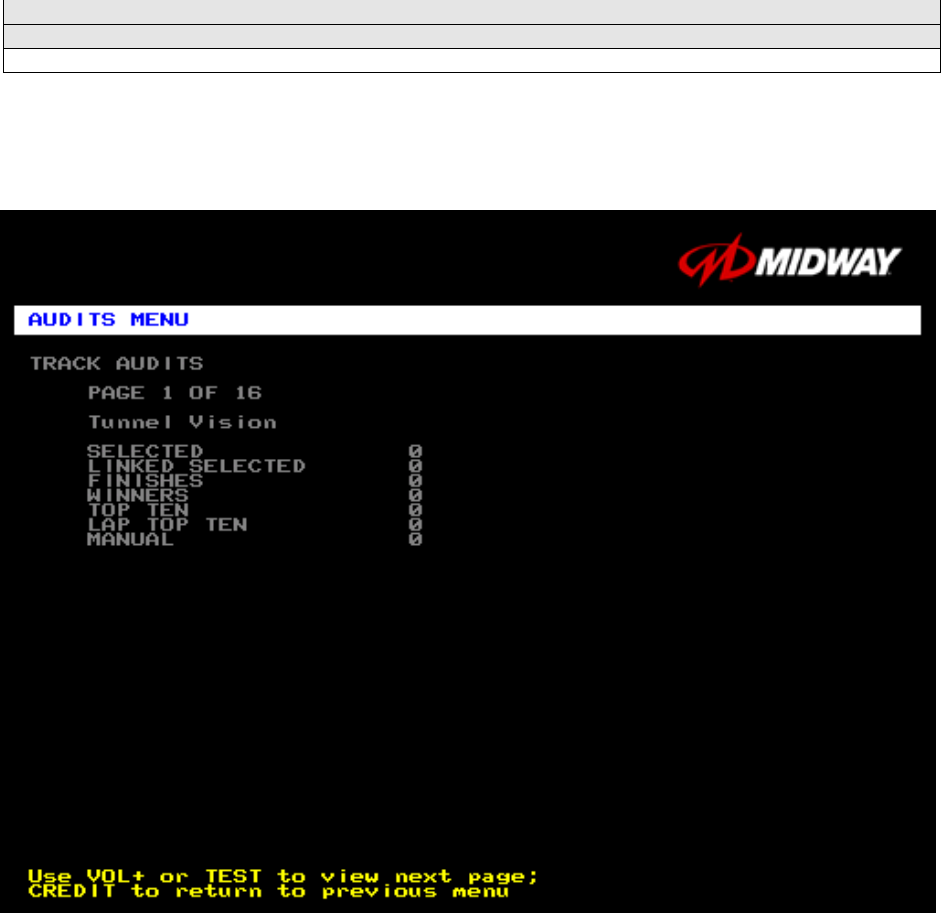Click the SELECTED row's 0 value
The height and width of the screenshot is (913, 941).
[415, 451]
